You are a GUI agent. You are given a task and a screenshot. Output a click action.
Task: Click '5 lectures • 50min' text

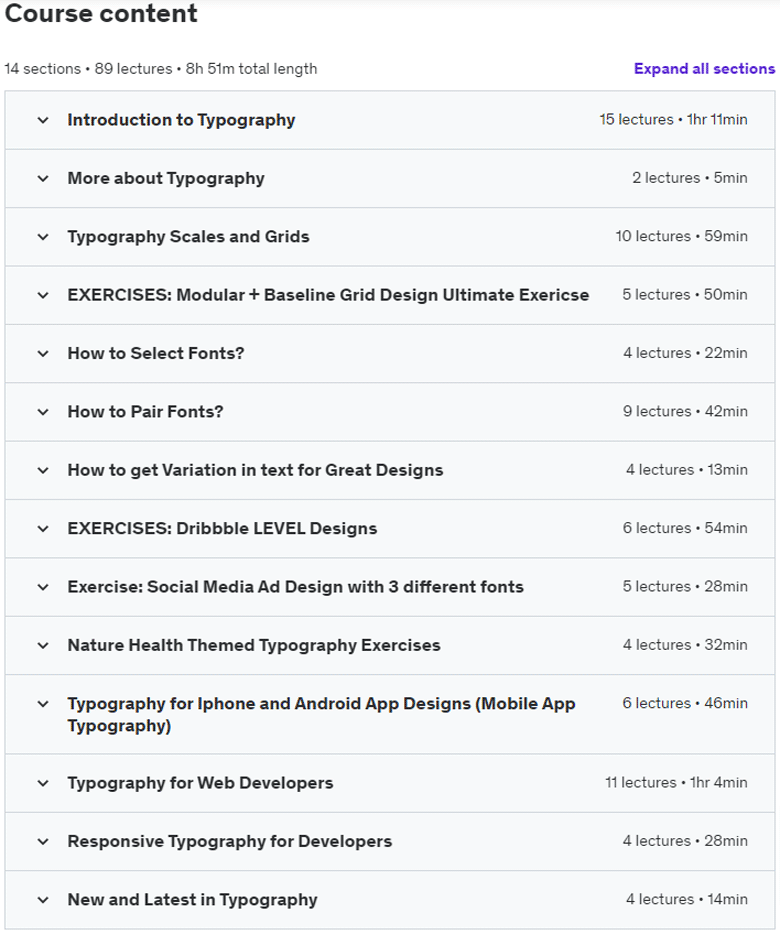[685, 295]
